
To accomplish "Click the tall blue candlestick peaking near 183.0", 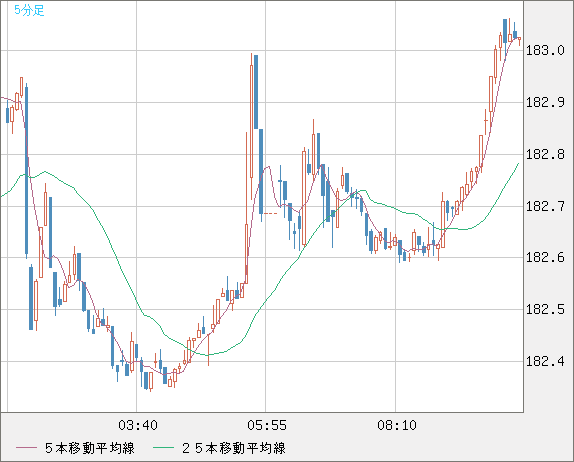I will click(256, 92).
